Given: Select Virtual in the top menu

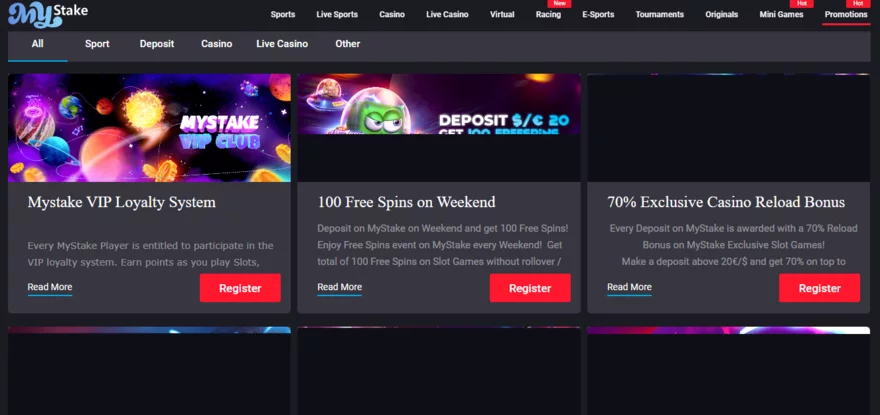Looking at the screenshot, I should tap(502, 15).
